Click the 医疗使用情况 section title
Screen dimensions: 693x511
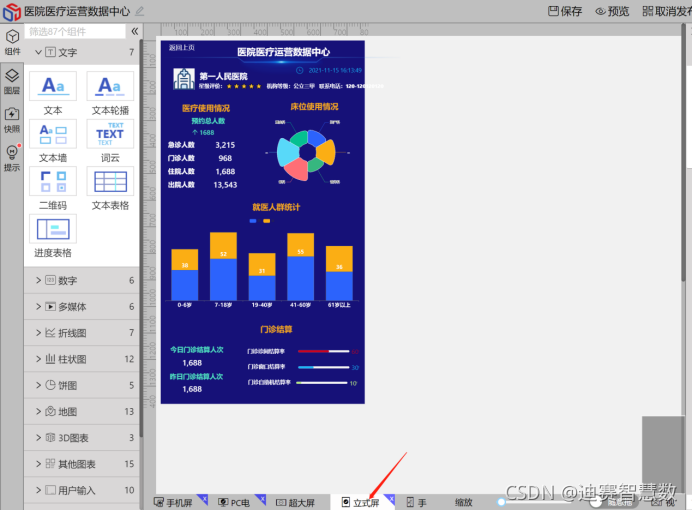click(x=206, y=108)
